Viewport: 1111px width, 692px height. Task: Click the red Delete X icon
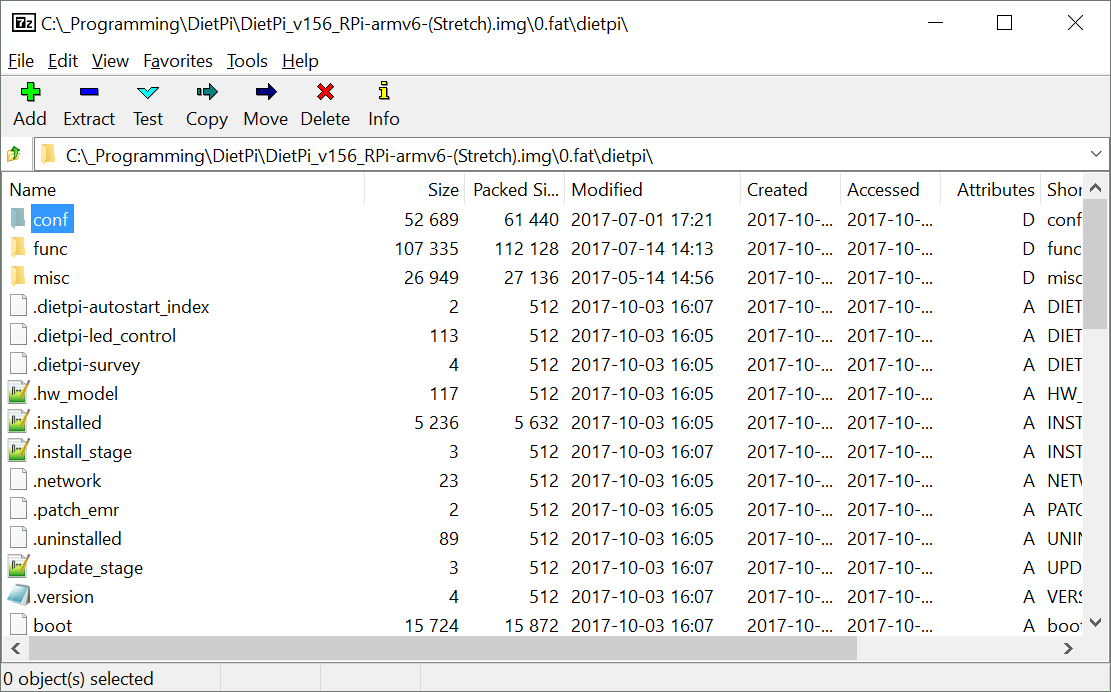[325, 92]
